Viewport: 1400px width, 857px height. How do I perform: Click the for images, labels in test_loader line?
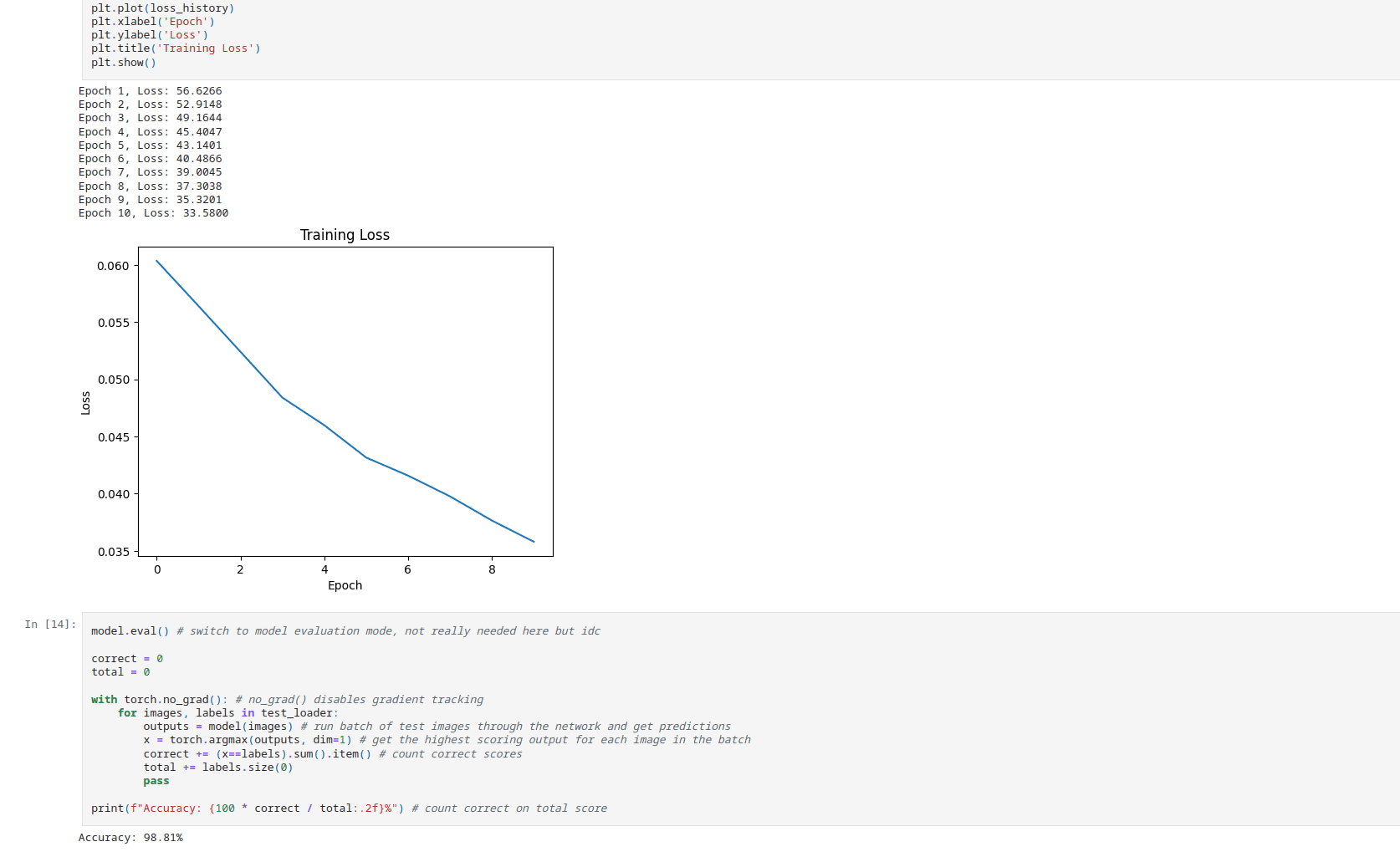(228, 713)
